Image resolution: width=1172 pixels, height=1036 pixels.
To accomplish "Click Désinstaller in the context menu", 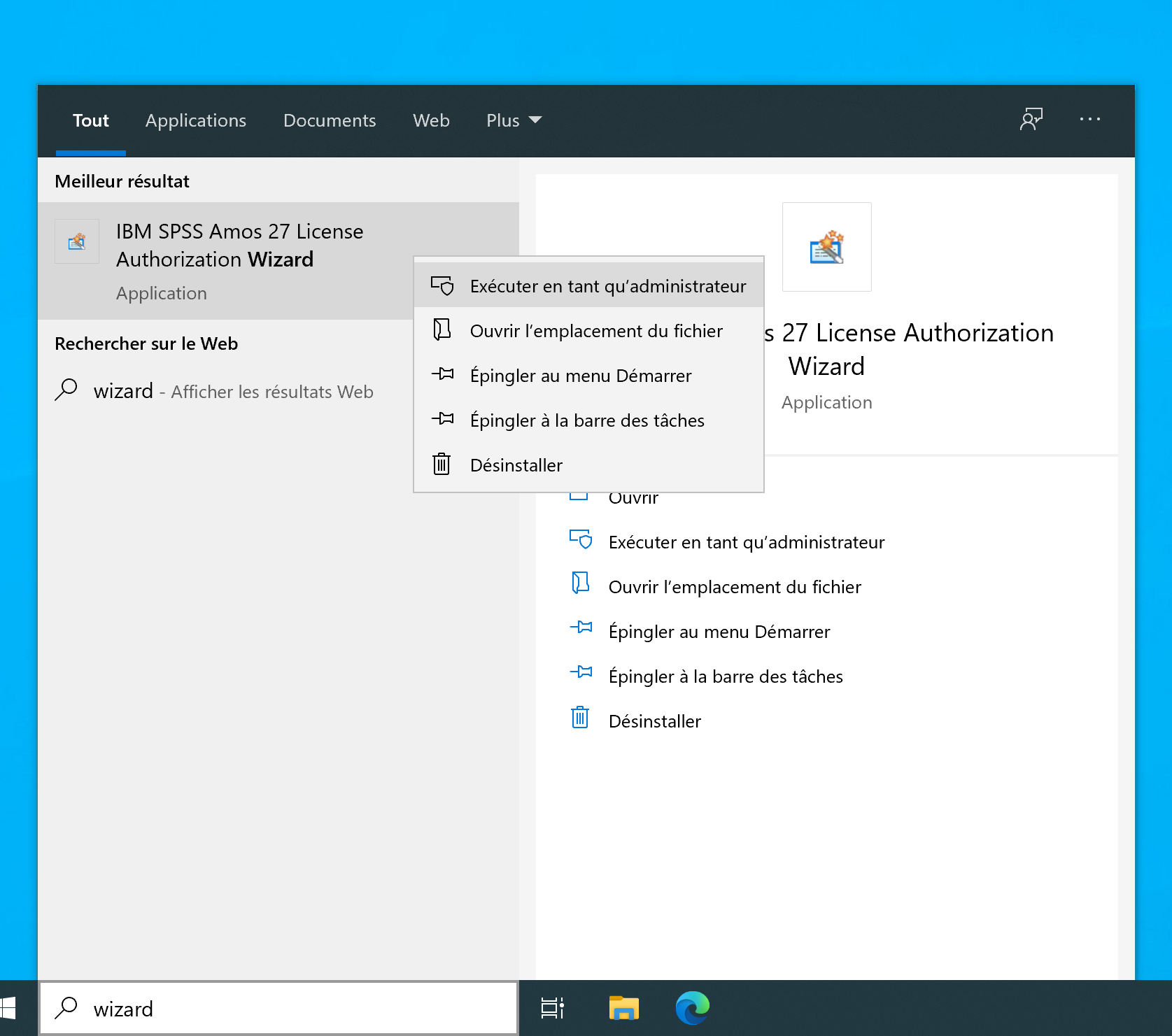I will point(516,465).
